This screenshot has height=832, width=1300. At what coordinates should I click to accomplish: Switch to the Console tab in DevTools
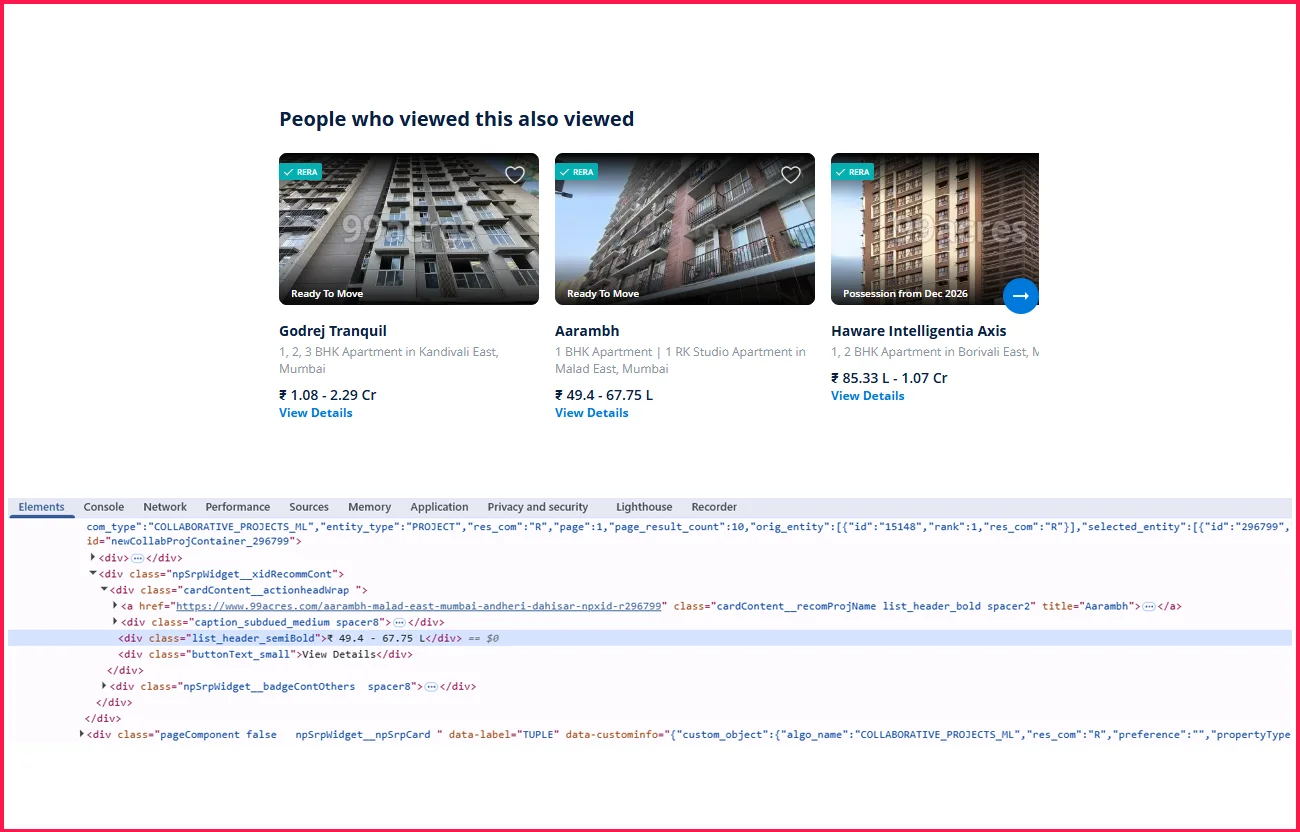[104, 507]
